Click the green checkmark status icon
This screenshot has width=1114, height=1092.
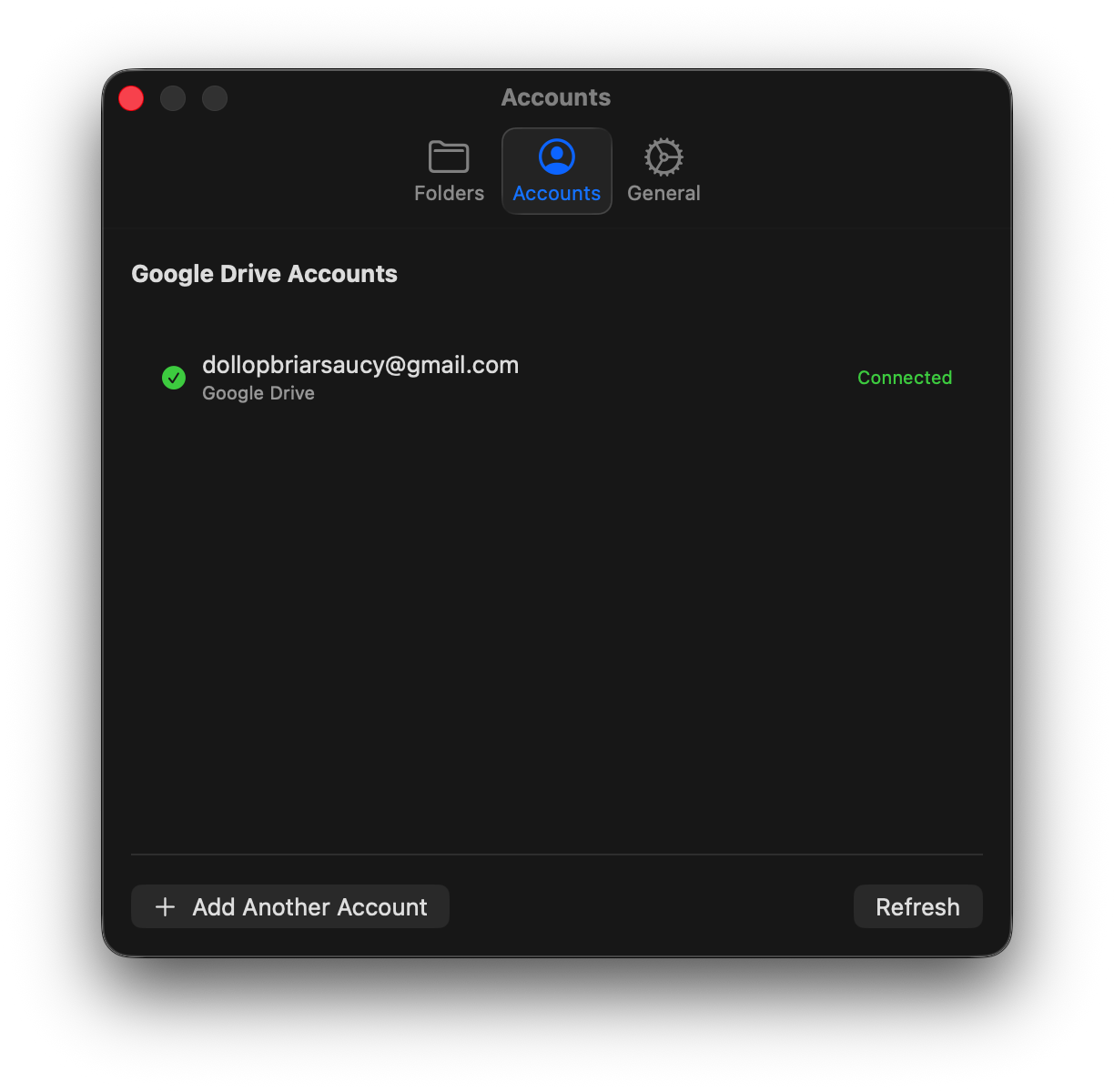point(174,378)
